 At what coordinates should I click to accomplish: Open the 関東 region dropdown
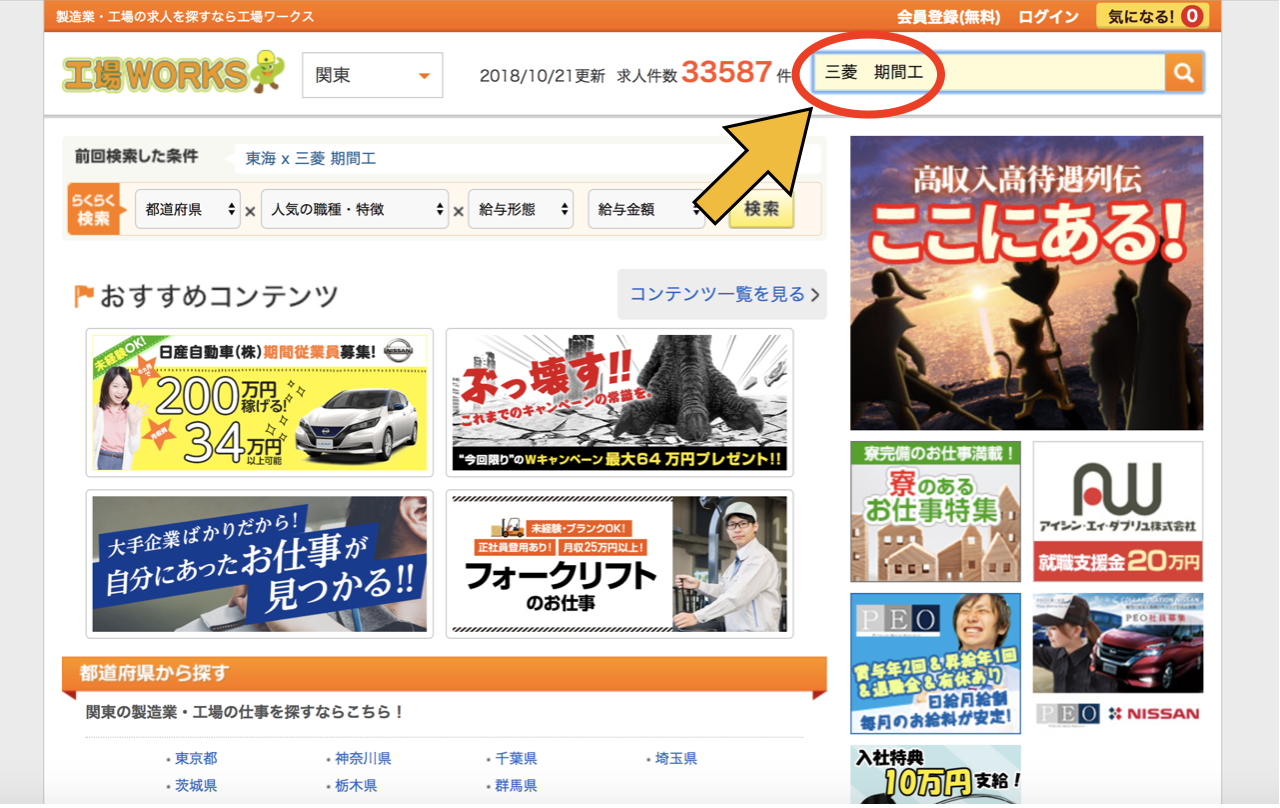coord(372,75)
